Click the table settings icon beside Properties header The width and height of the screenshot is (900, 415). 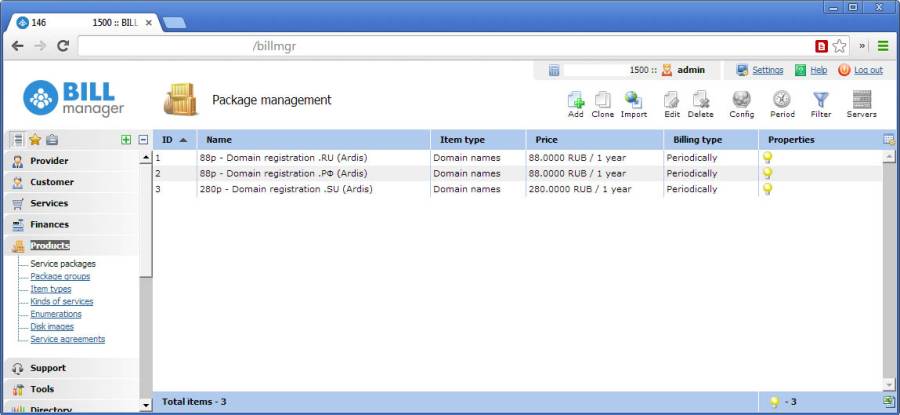pyautogui.click(x=889, y=139)
